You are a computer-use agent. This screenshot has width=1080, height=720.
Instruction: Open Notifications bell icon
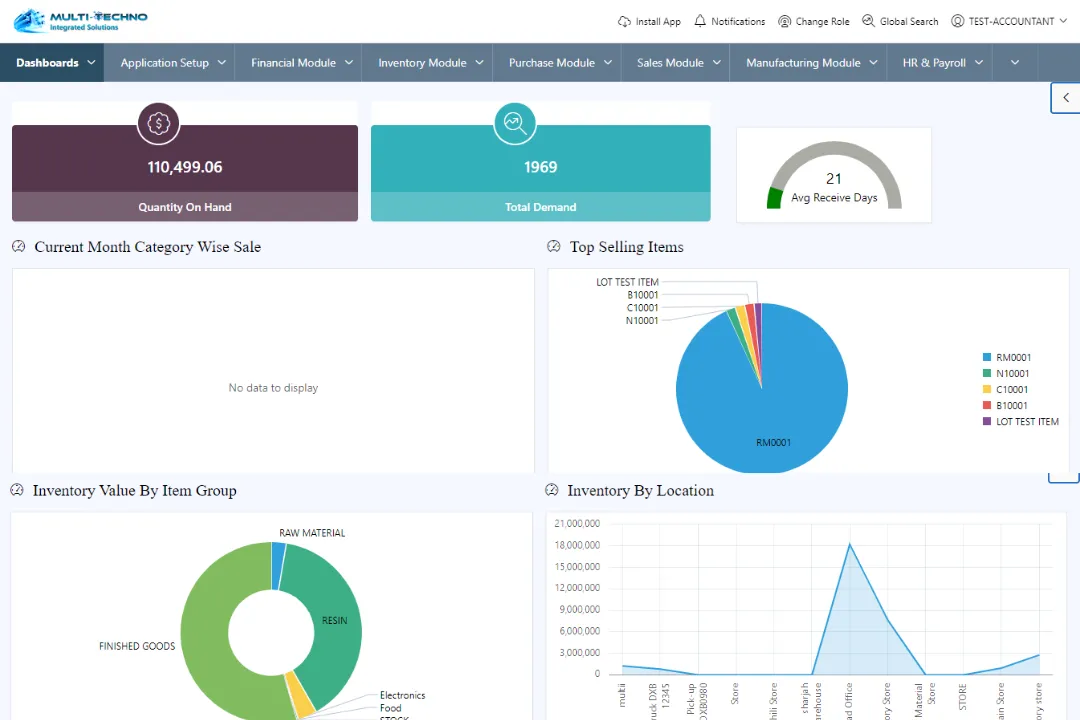[700, 21]
